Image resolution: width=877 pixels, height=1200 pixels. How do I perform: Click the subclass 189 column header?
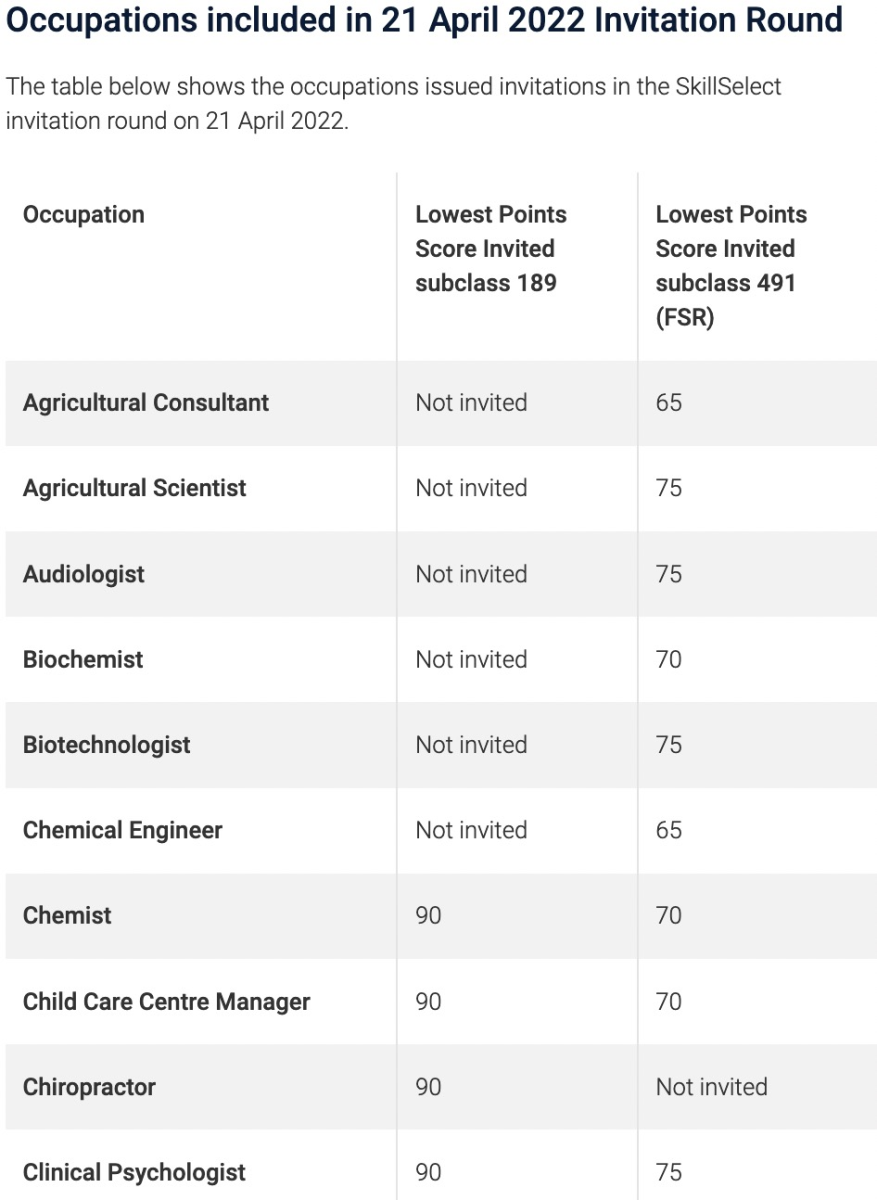tap(491, 249)
